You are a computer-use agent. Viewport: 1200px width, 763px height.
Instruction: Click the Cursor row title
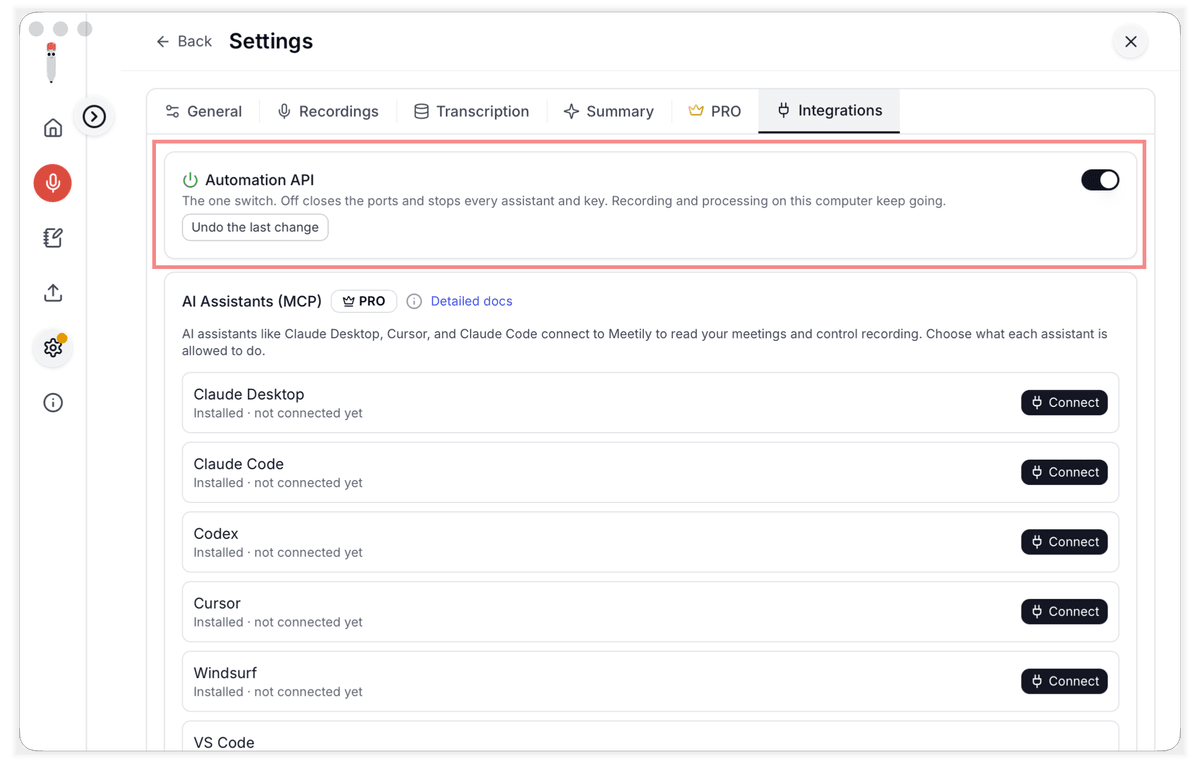click(x=217, y=603)
